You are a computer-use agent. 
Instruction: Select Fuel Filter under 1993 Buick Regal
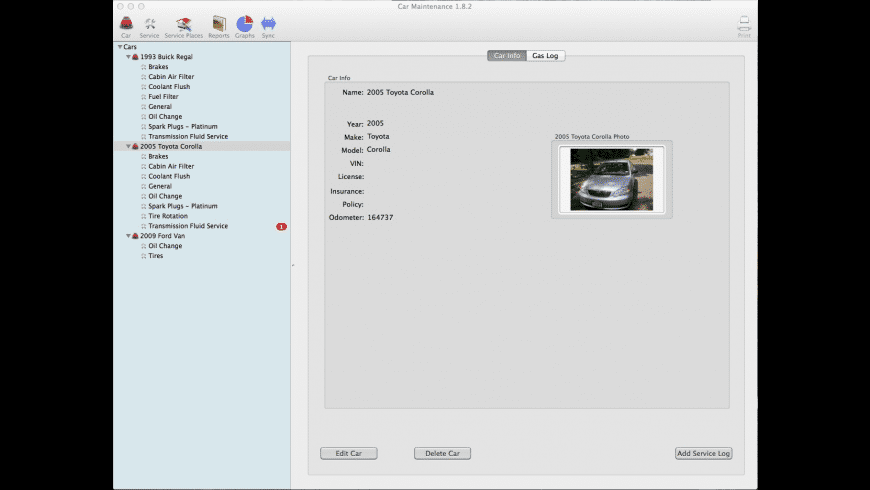tap(163, 97)
